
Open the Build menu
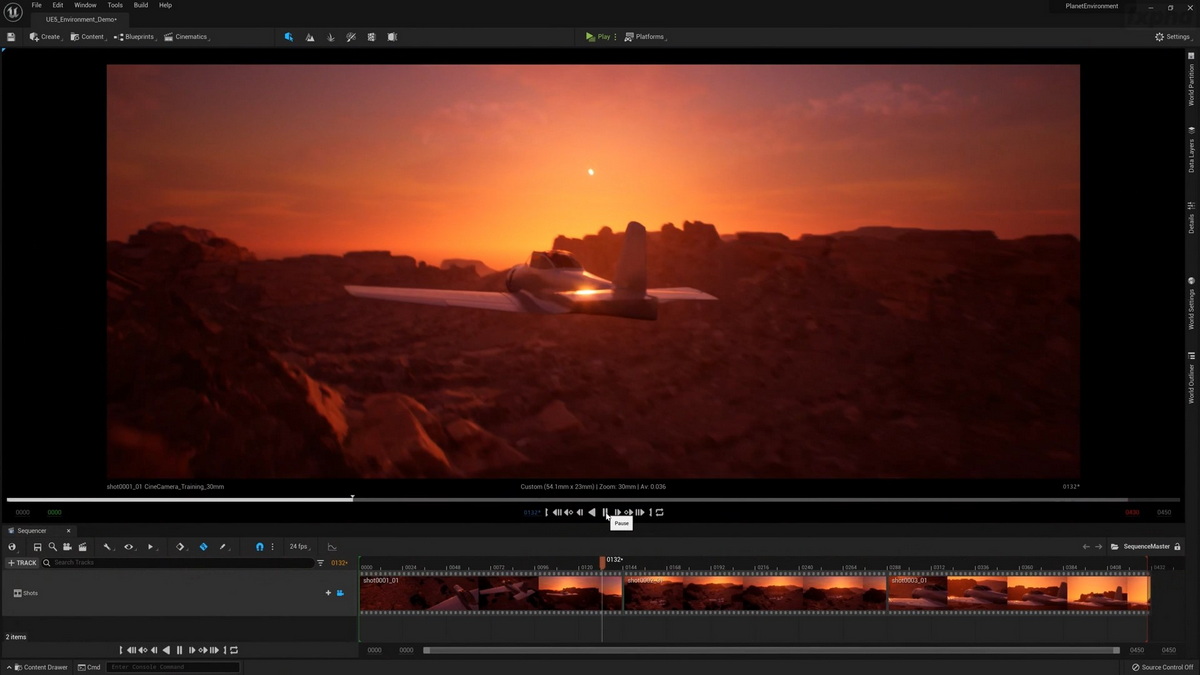coord(141,5)
